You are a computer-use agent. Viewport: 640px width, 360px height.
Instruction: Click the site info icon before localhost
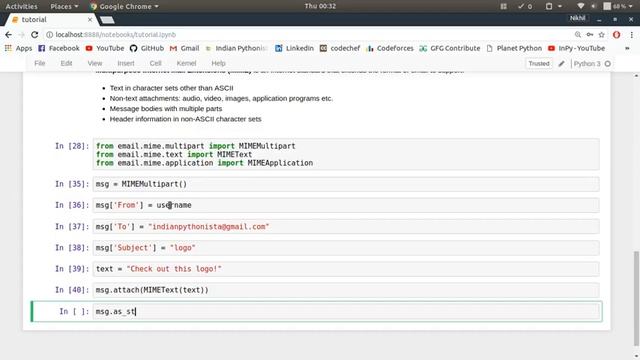click(49, 35)
